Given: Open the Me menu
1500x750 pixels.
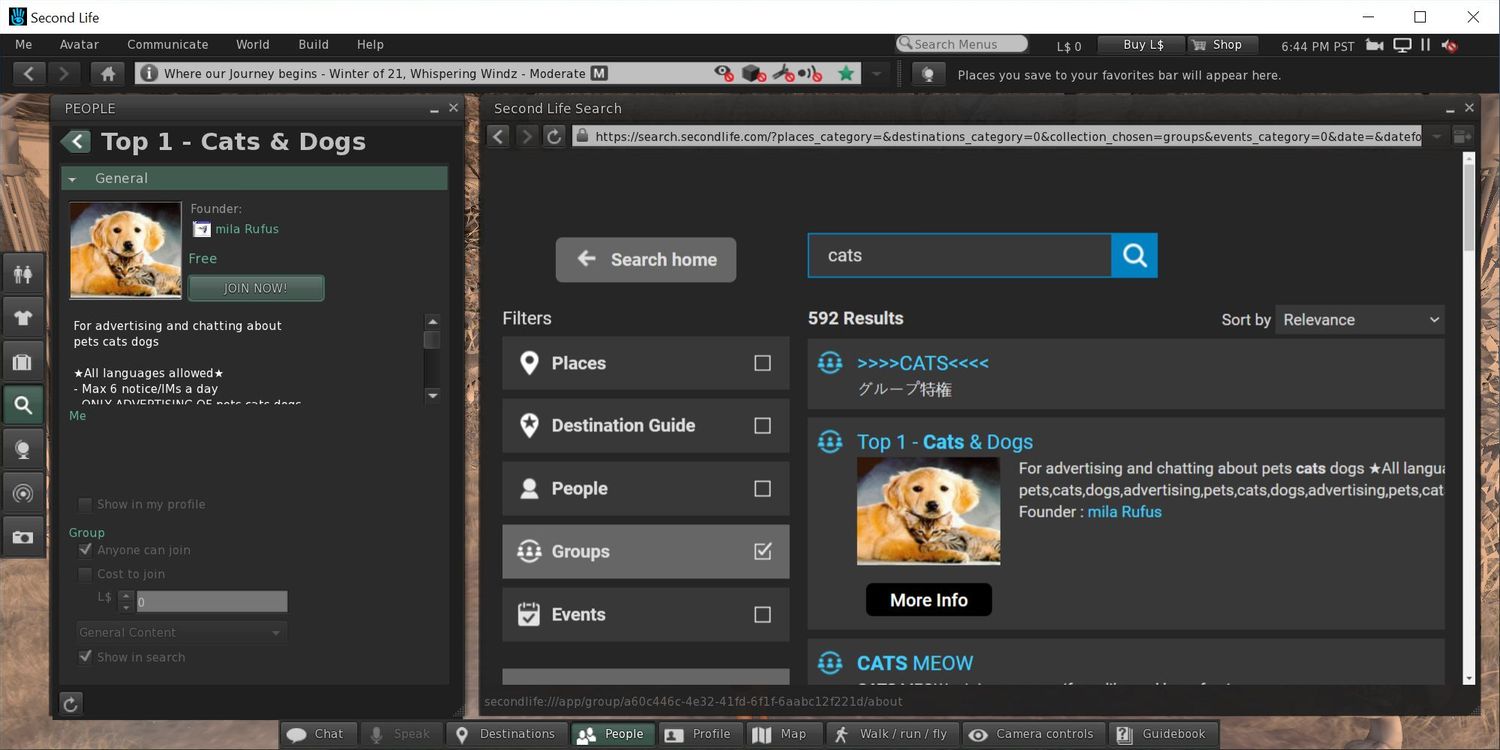Looking at the screenshot, I should [24, 45].
